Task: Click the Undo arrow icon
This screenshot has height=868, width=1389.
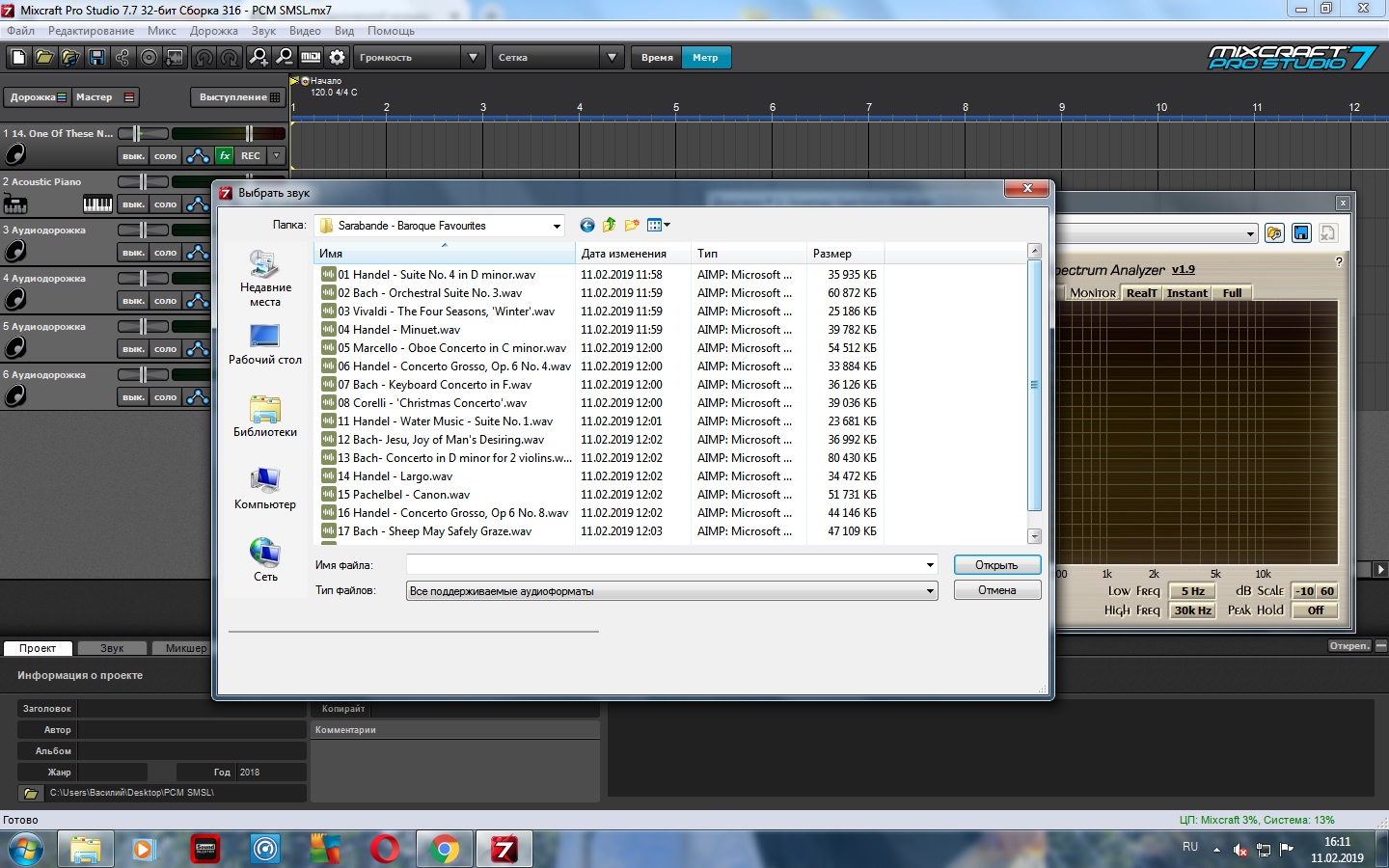Action: click(x=204, y=58)
